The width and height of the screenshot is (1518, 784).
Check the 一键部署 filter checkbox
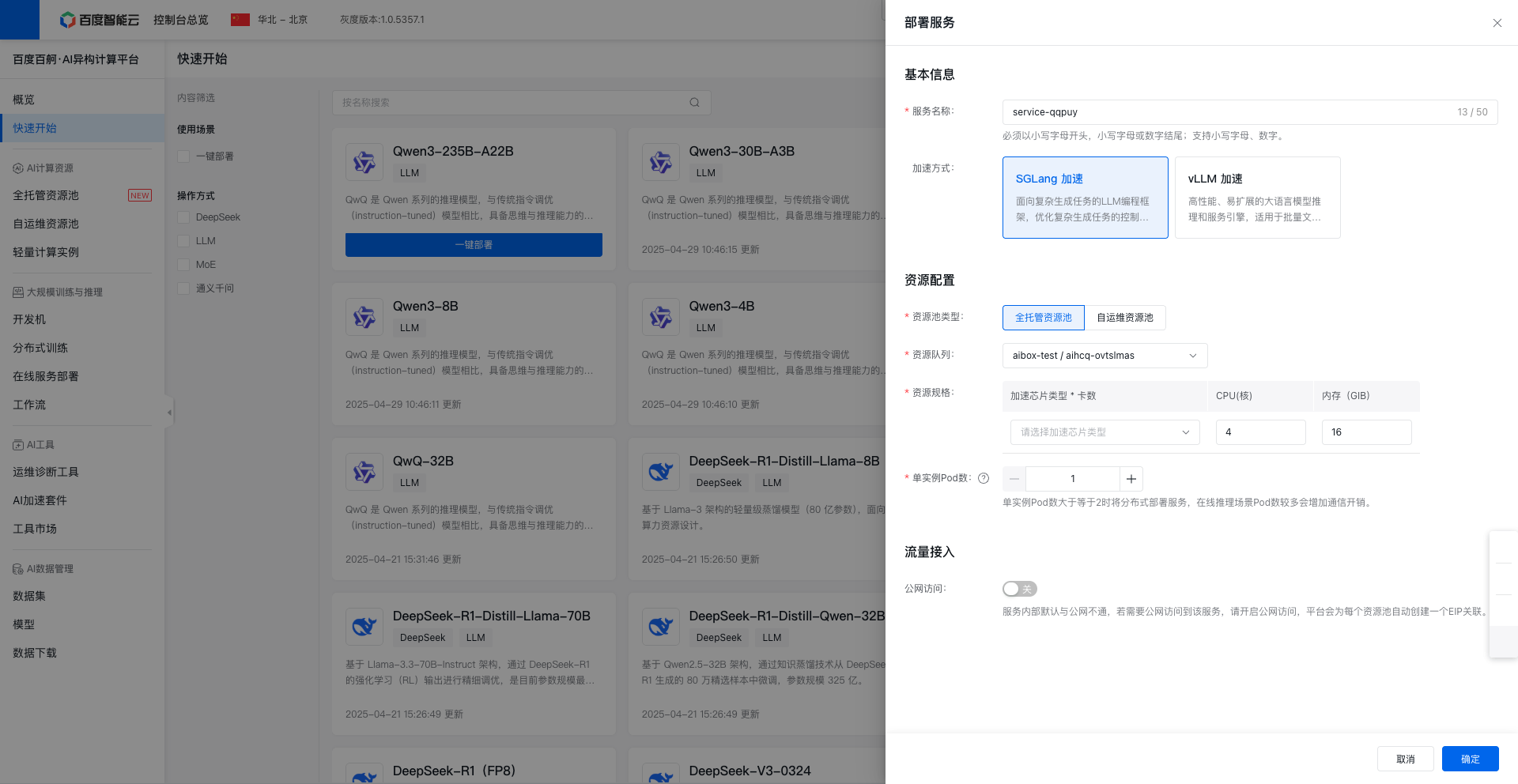tap(183, 156)
